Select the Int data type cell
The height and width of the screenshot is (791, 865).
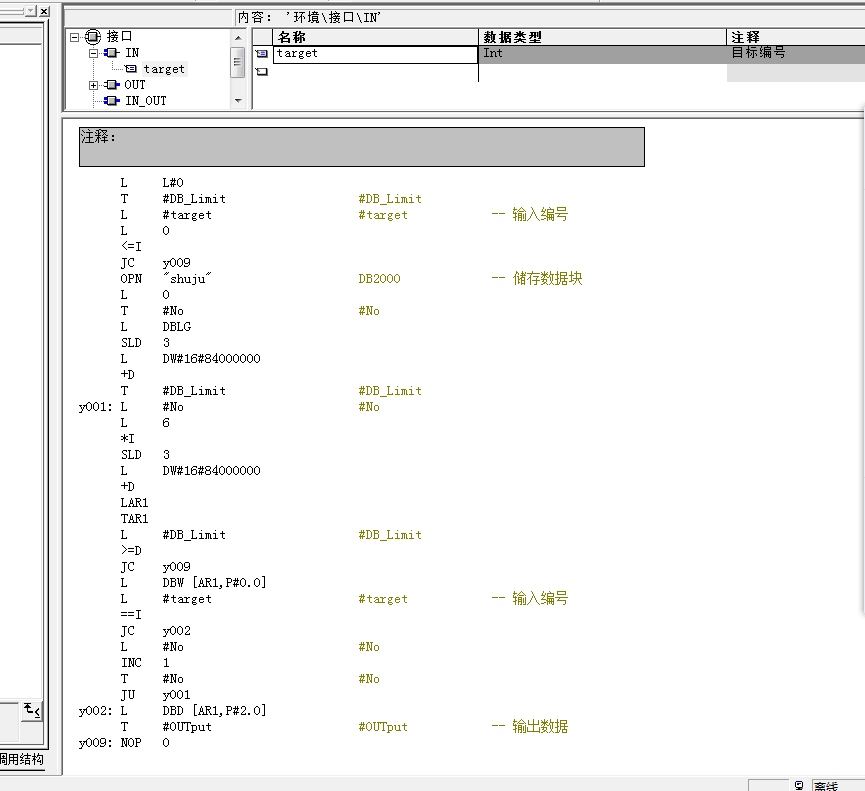click(x=602, y=54)
